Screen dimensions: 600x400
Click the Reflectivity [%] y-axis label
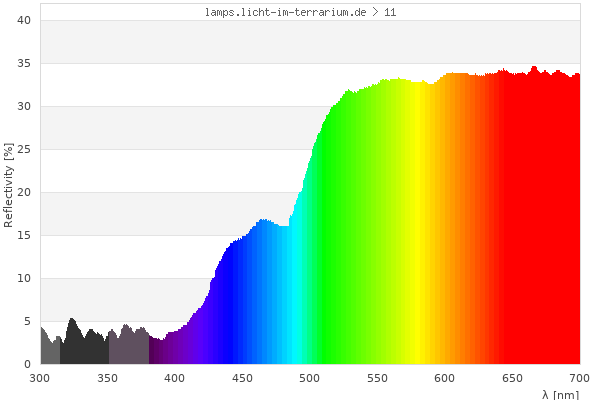(x=9, y=184)
